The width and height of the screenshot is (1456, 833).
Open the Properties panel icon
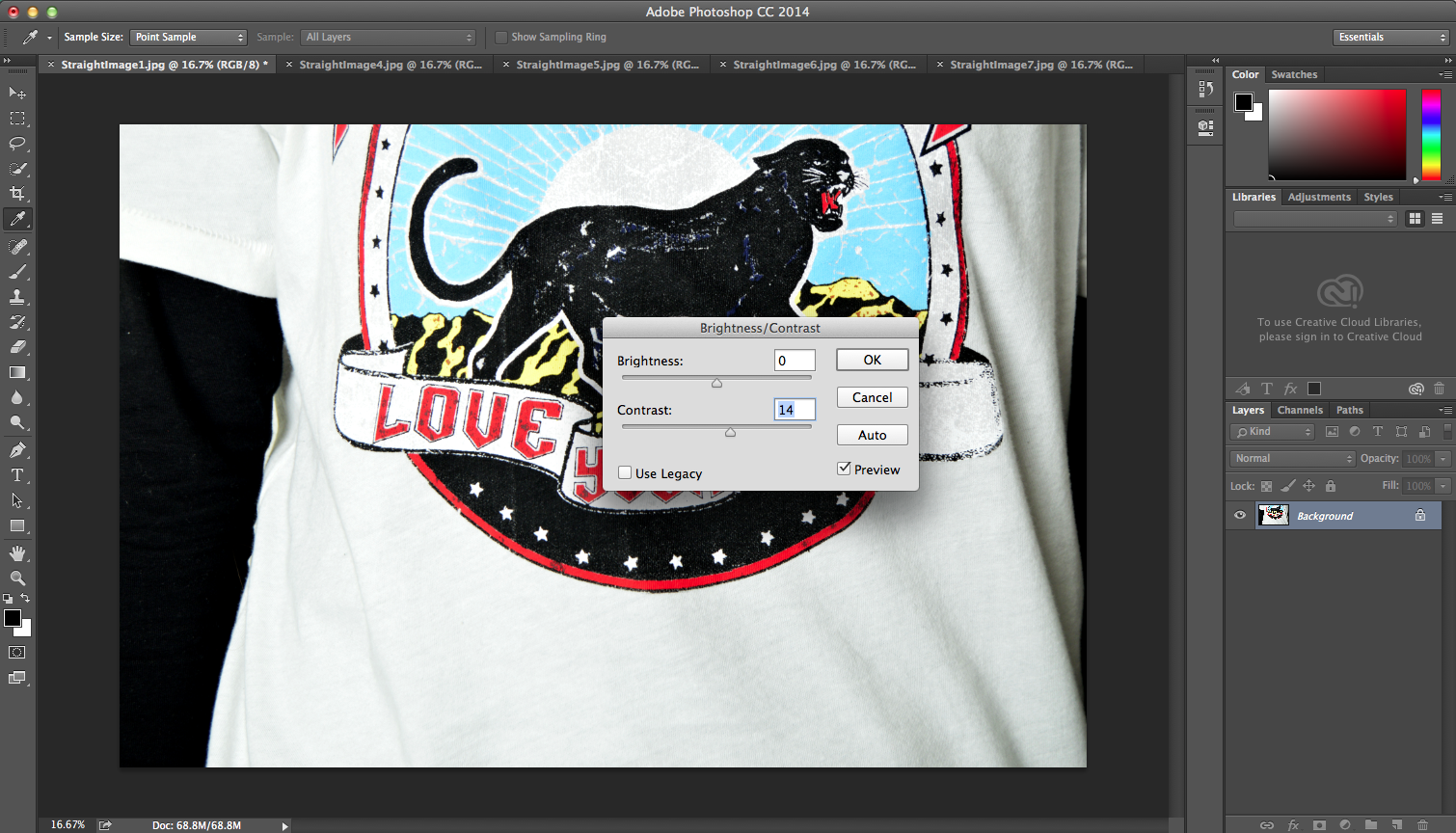[1205, 127]
